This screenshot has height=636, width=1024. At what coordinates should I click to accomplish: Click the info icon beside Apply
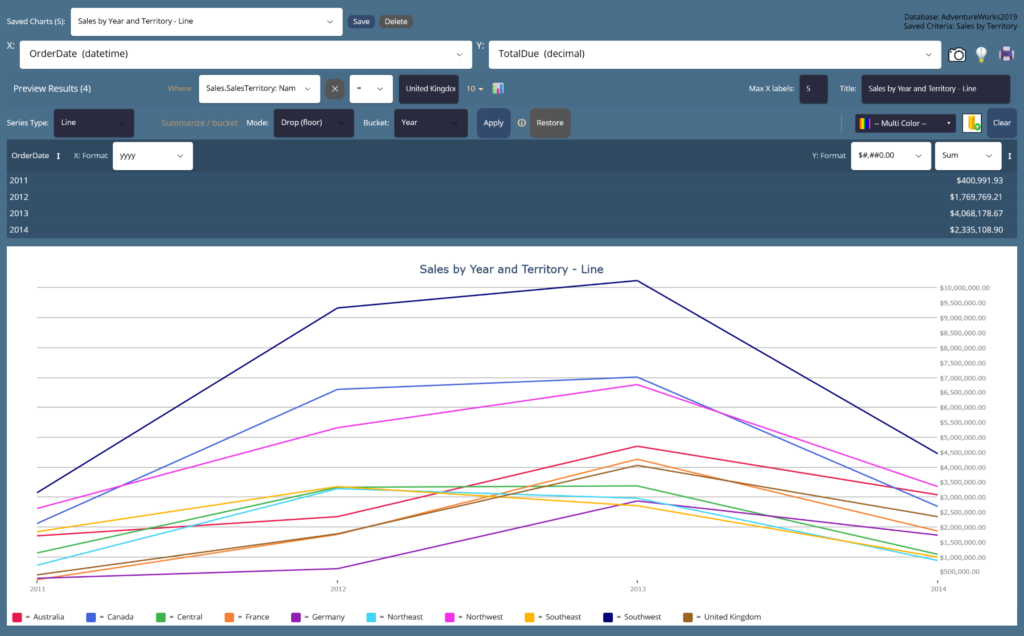[522, 123]
